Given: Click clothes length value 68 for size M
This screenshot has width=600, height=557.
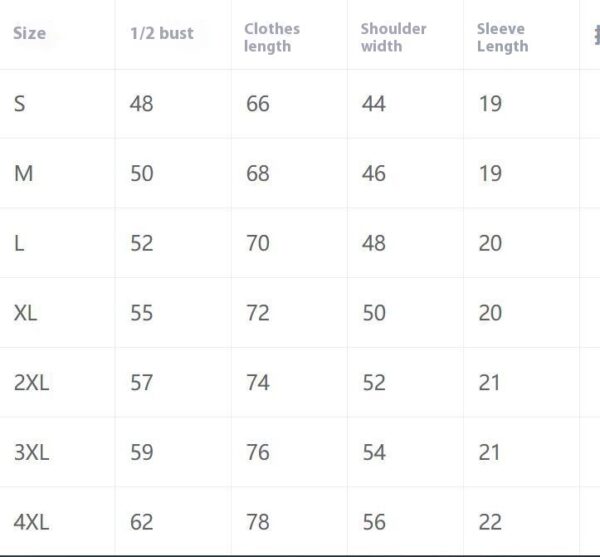Looking at the screenshot, I should point(257,173).
